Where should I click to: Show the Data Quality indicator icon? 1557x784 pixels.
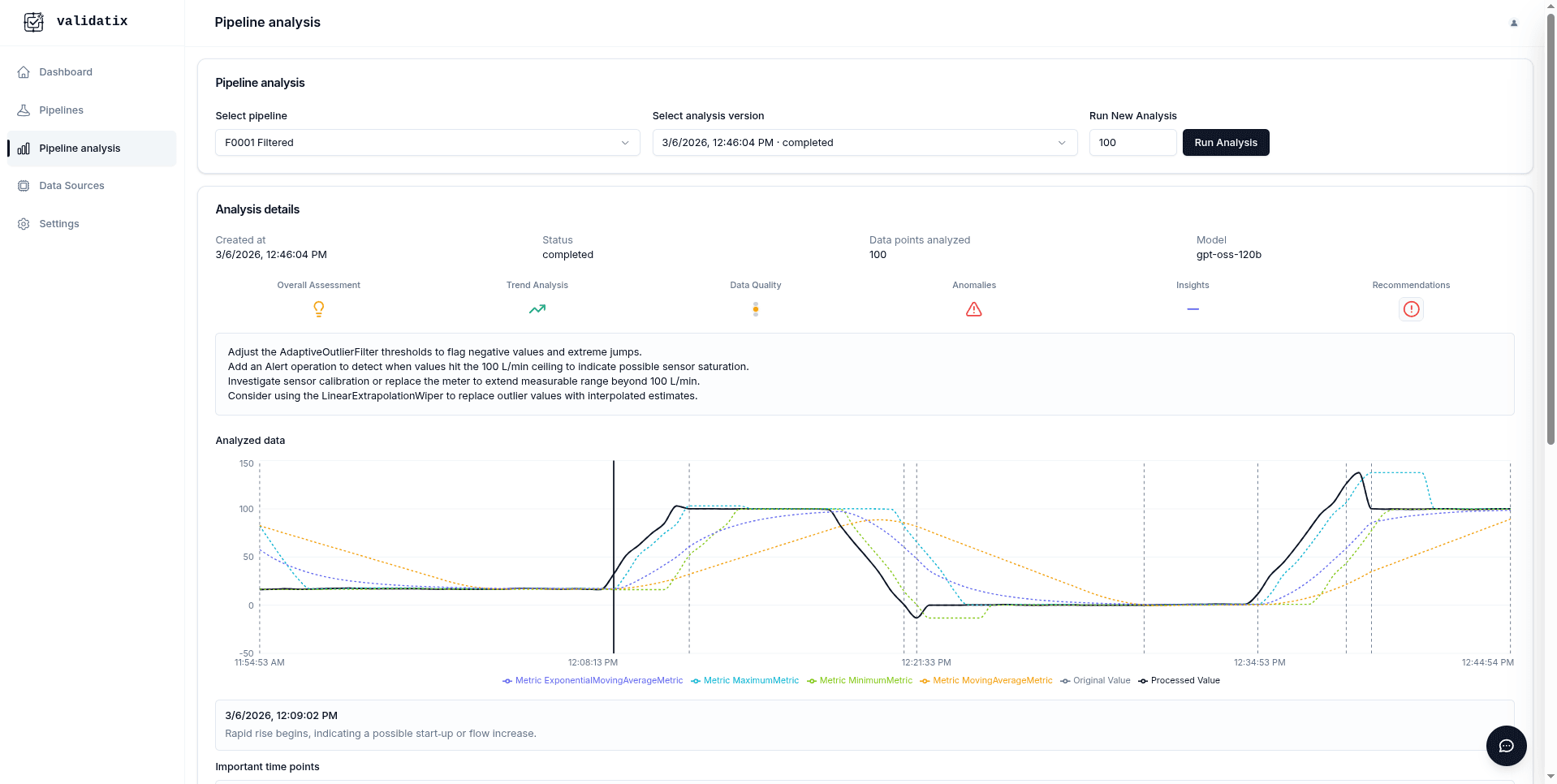(755, 309)
